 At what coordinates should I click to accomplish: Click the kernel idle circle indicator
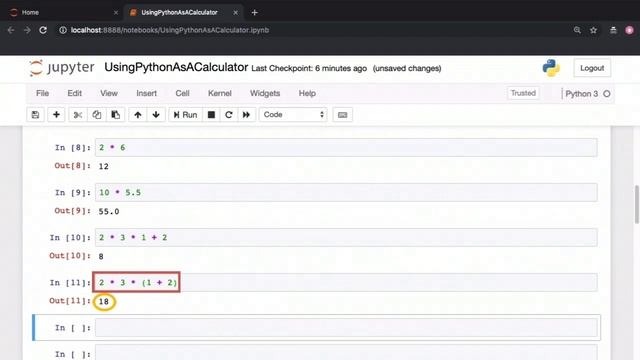tap(607, 93)
